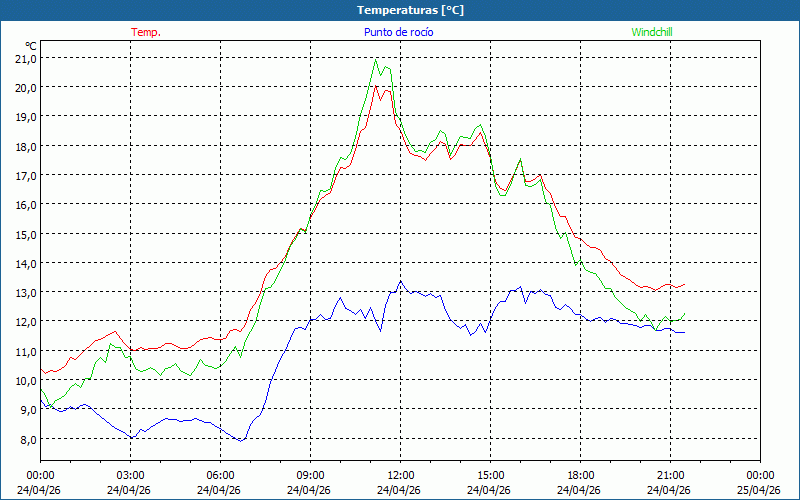Click the 21,0 y-axis value

click(25, 58)
